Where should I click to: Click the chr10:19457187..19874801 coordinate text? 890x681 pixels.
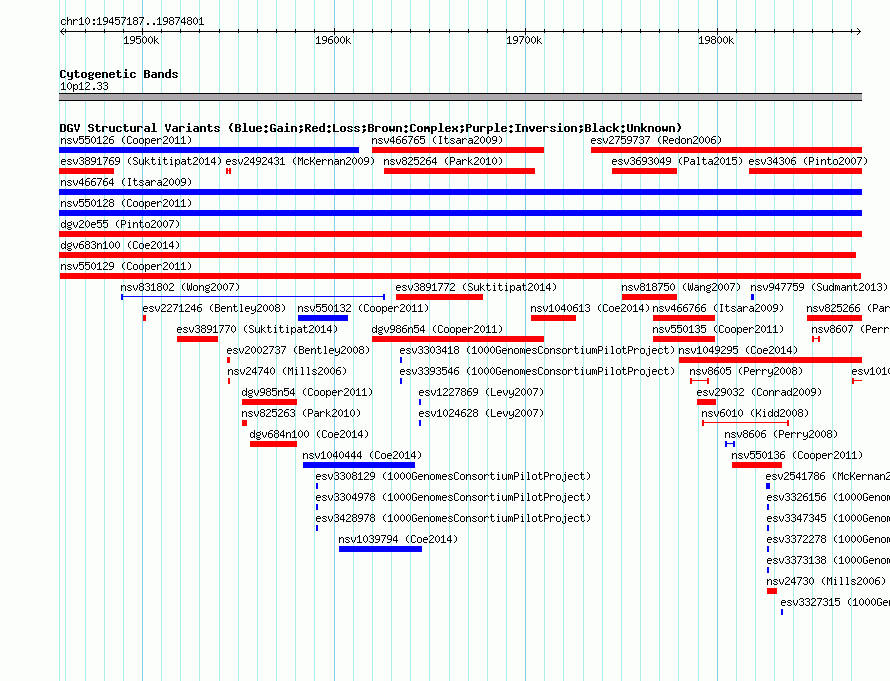pyautogui.click(x=132, y=21)
